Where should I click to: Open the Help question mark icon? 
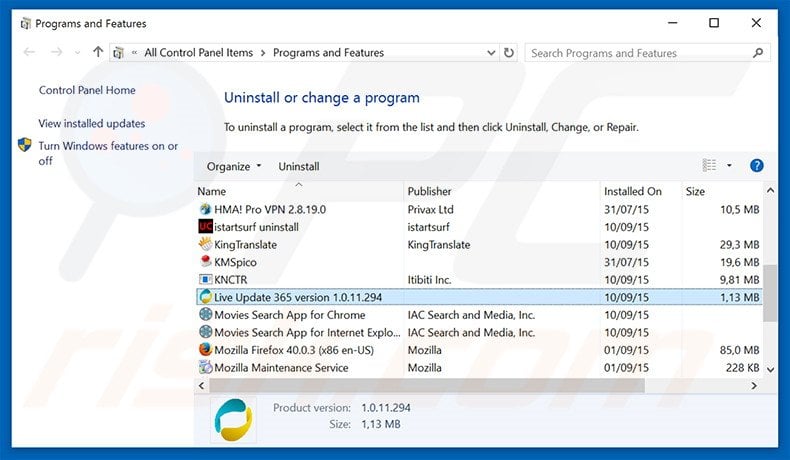click(x=756, y=165)
